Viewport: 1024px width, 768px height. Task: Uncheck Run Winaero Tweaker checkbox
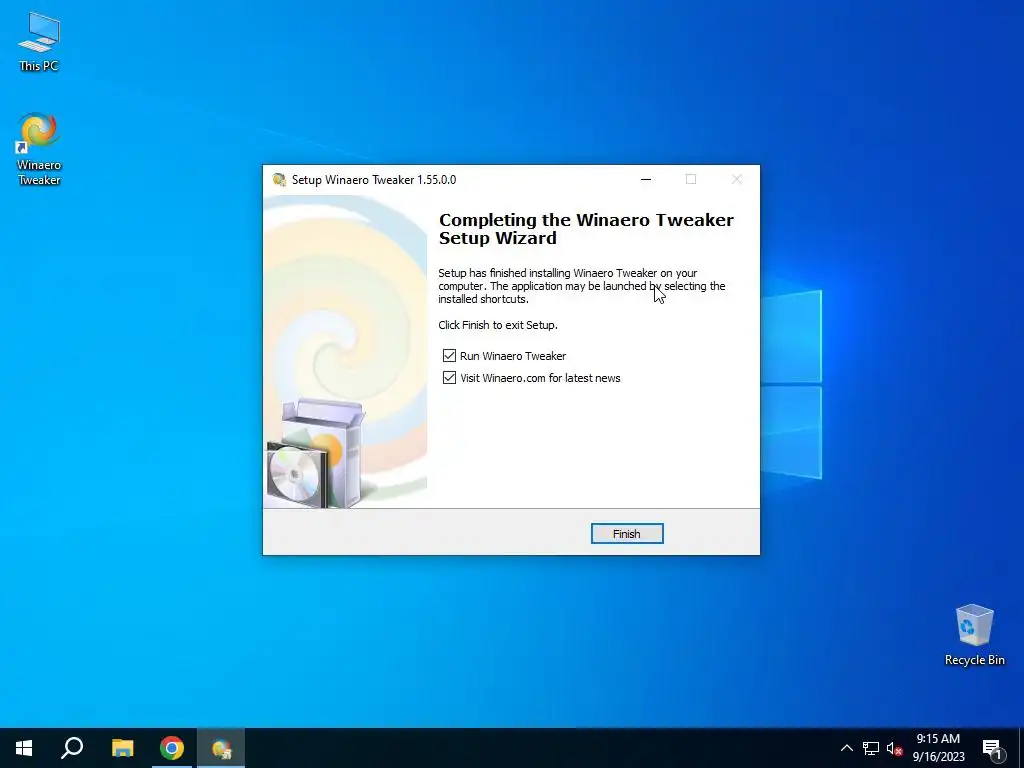pyautogui.click(x=449, y=356)
